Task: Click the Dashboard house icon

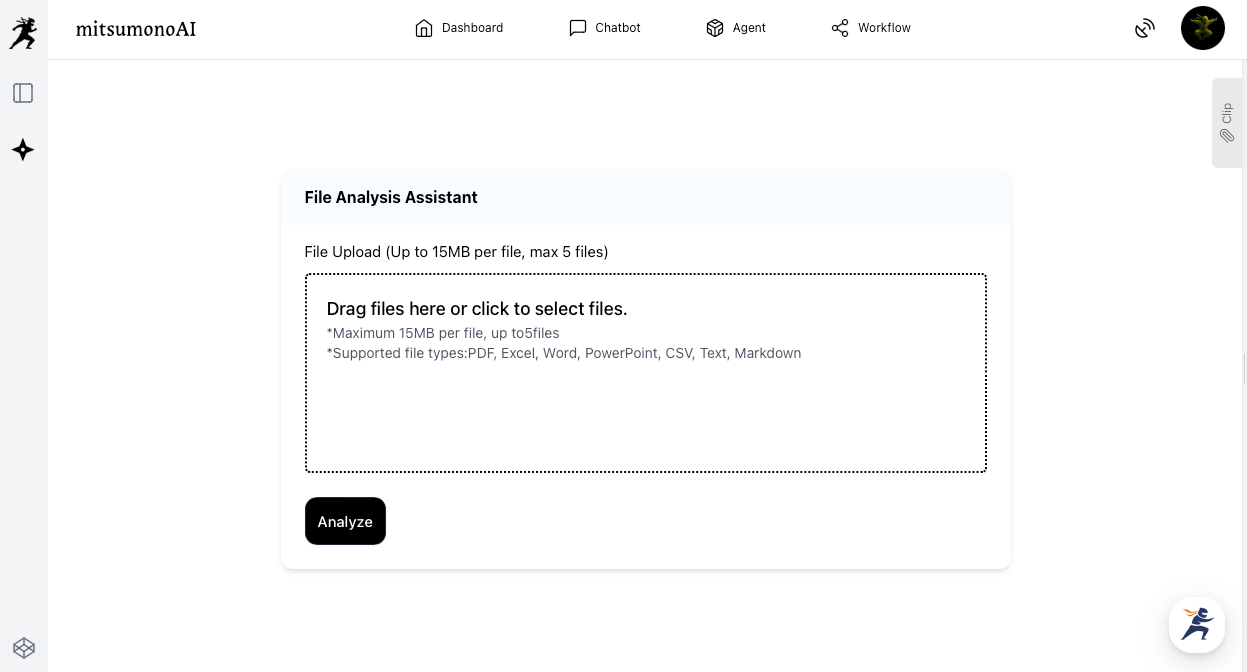Action: tap(424, 28)
